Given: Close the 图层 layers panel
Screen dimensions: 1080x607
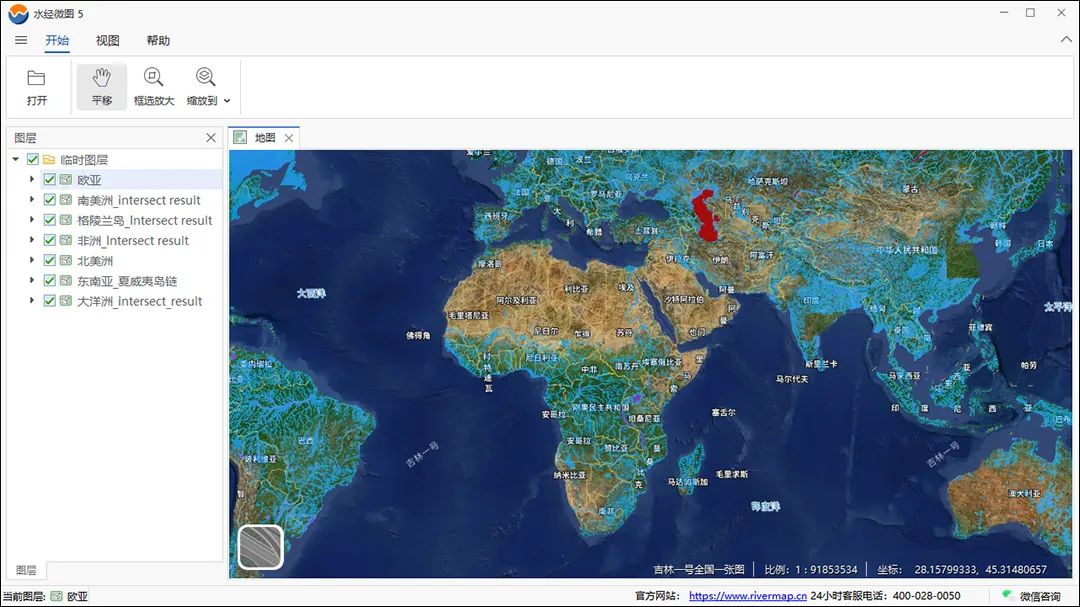Looking at the screenshot, I should (x=211, y=138).
